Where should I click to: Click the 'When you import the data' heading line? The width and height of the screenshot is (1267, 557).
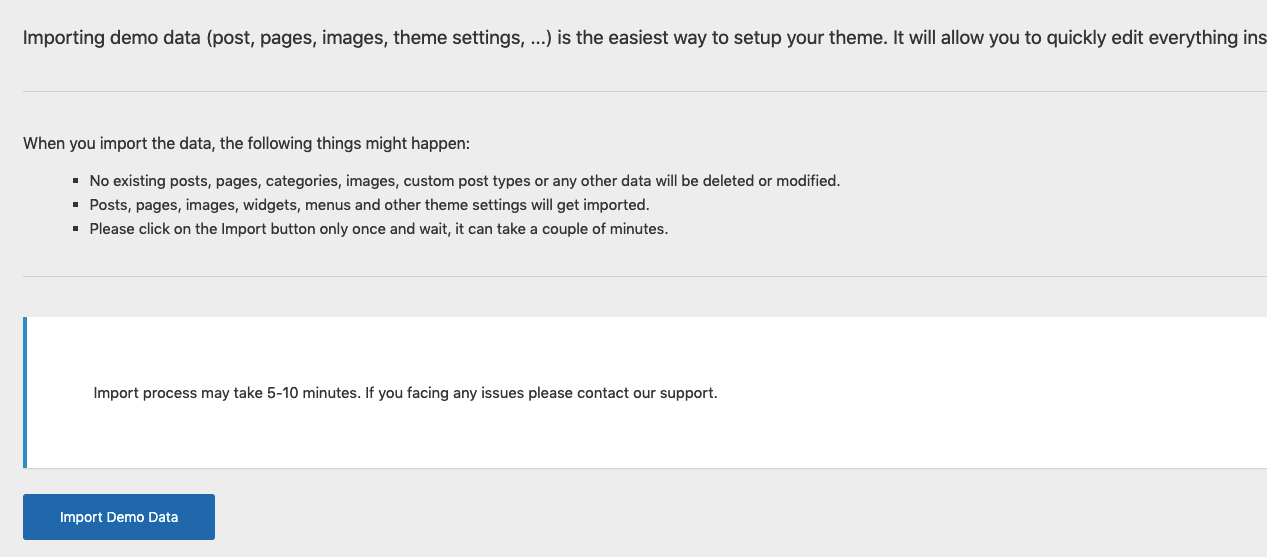tap(246, 143)
